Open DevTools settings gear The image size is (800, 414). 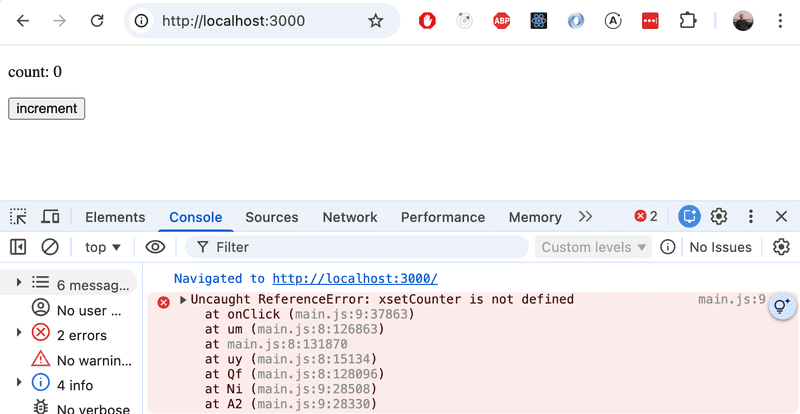pos(719,216)
